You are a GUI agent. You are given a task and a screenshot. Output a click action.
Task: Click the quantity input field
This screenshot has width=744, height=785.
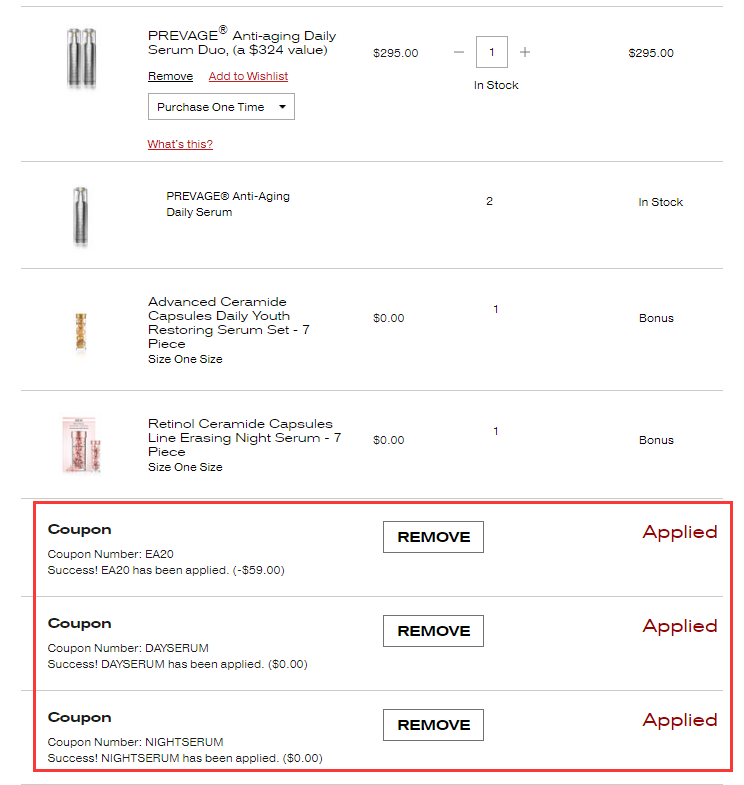[x=492, y=52]
